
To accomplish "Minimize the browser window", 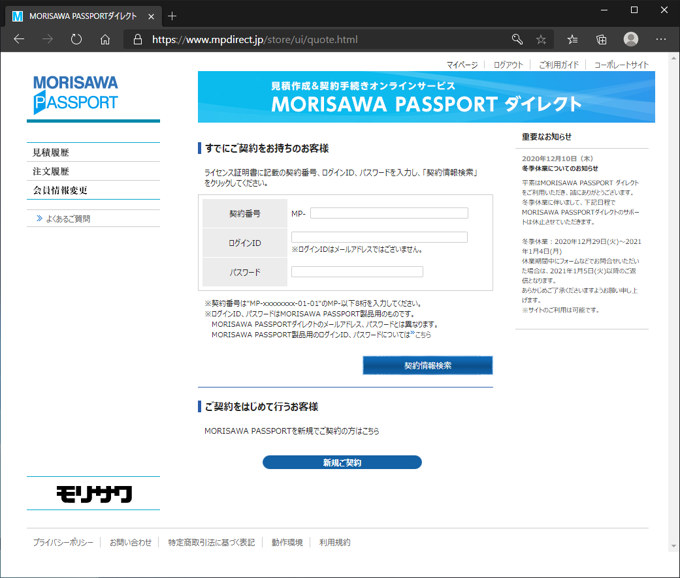I will coord(604,10).
